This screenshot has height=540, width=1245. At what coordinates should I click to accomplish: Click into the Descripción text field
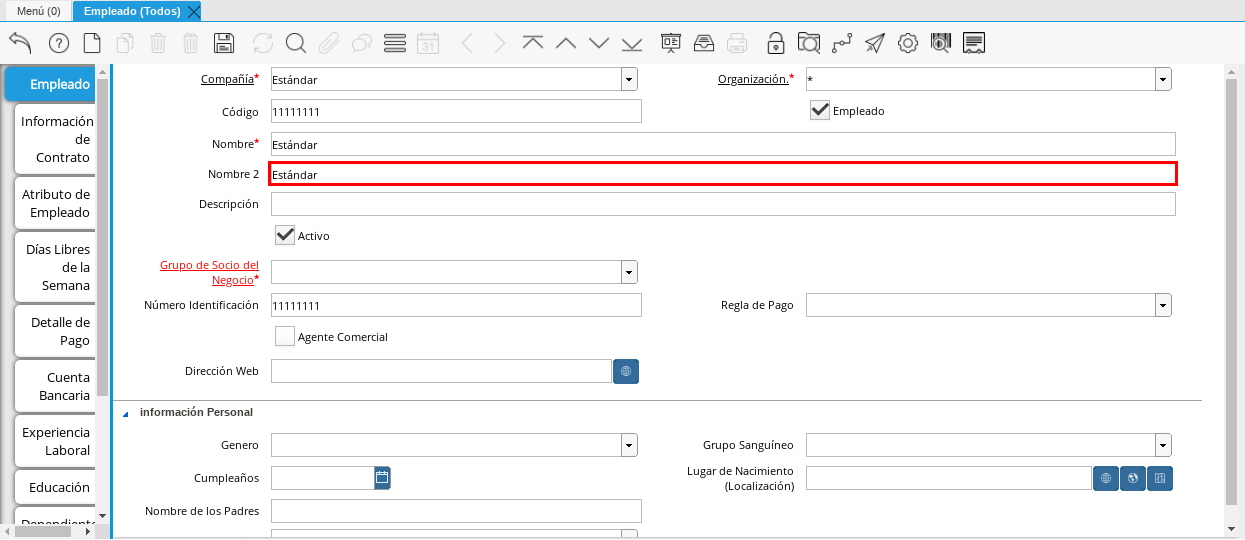[x=722, y=204]
